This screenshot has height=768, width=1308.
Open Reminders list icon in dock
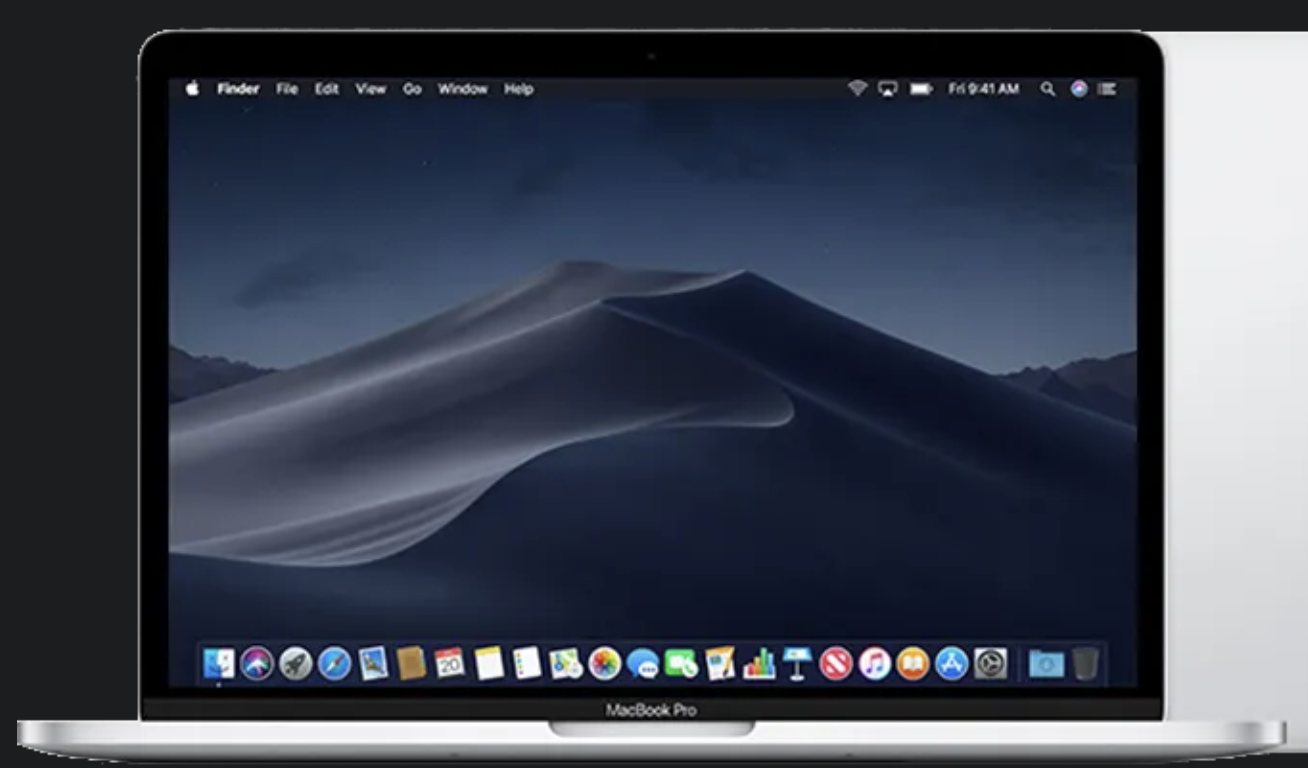[527, 663]
